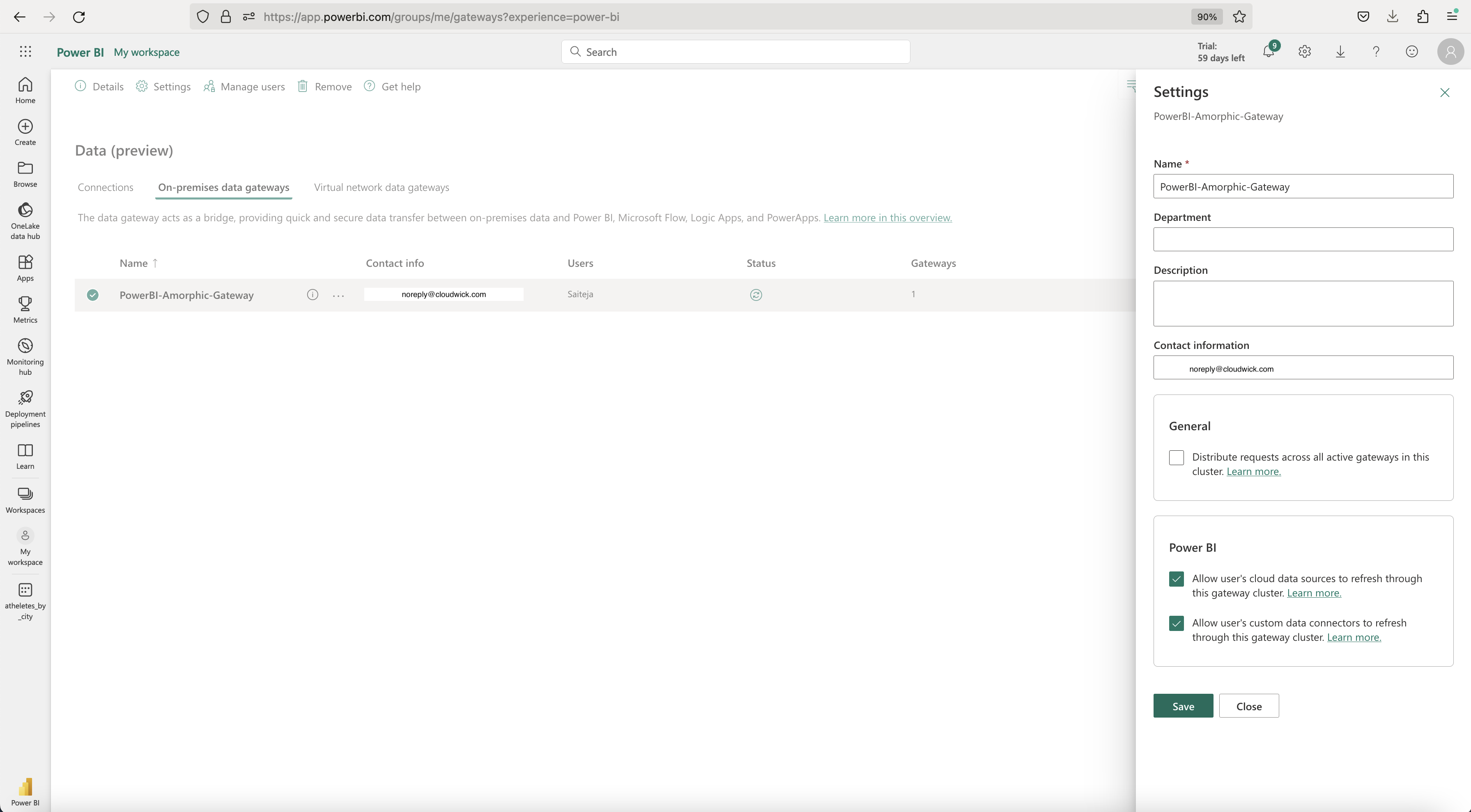Screen dimensions: 1471x812
Task: Click Get help in the toolbar
Action: pos(392,87)
